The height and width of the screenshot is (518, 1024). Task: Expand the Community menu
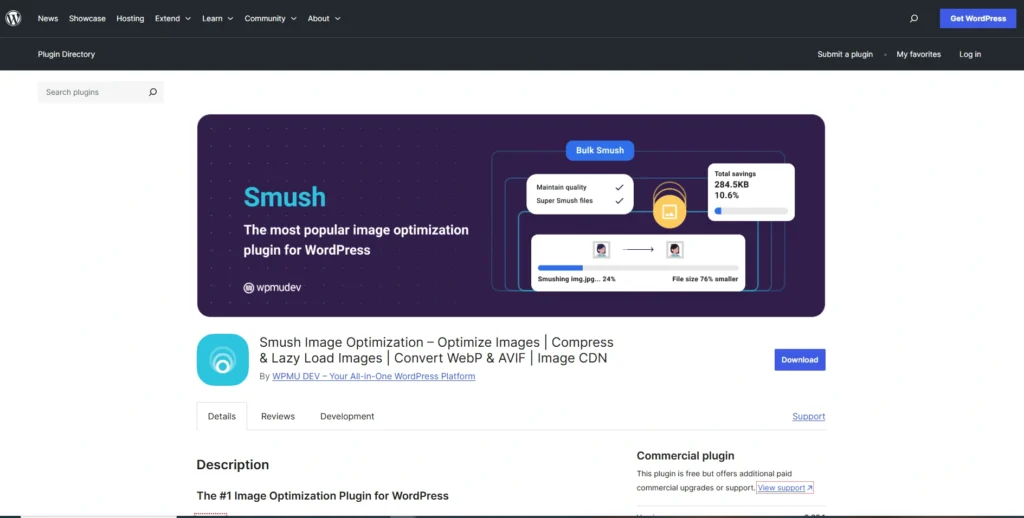click(270, 18)
